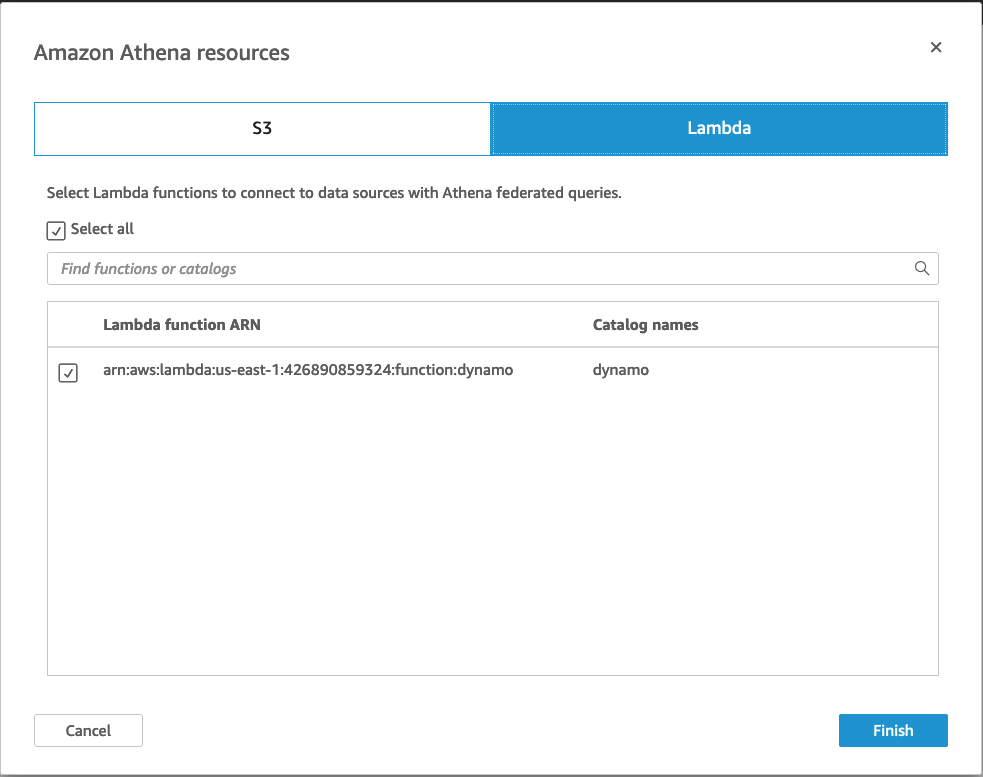
Task: Click the Lambda function ARN column header
Action: click(182, 324)
